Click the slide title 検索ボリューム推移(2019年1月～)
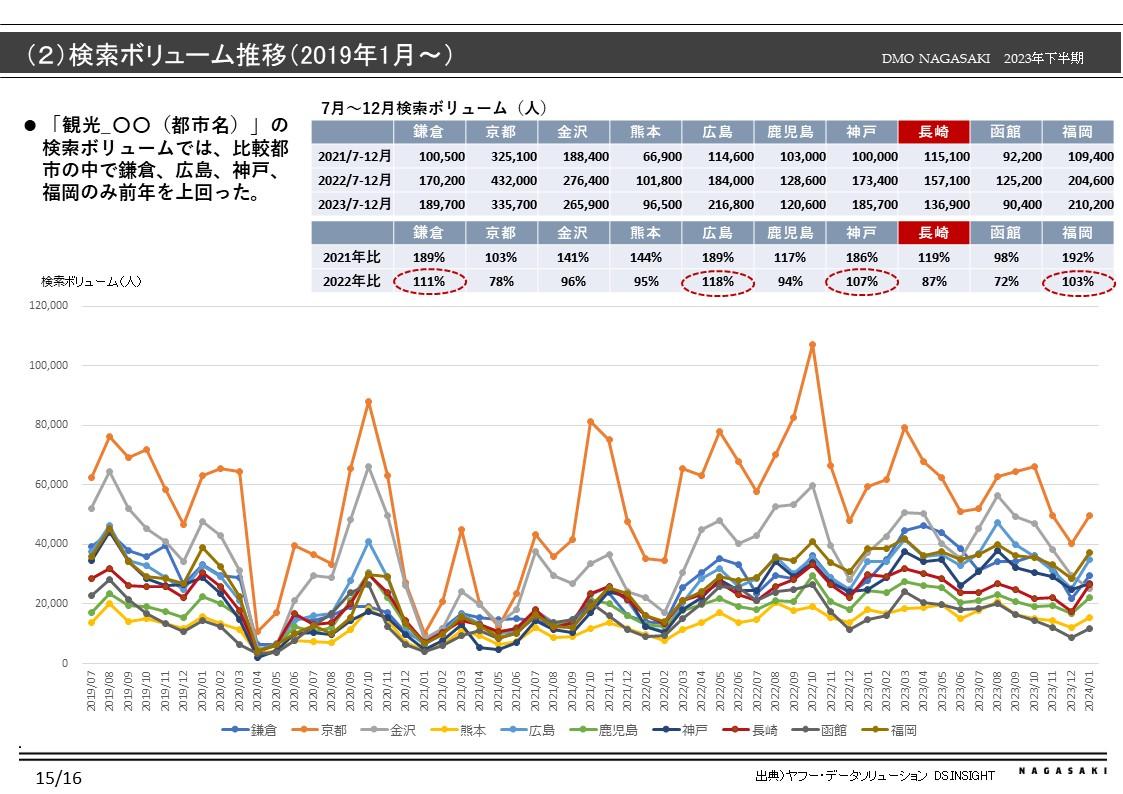The height and width of the screenshot is (794, 1123). [239, 55]
